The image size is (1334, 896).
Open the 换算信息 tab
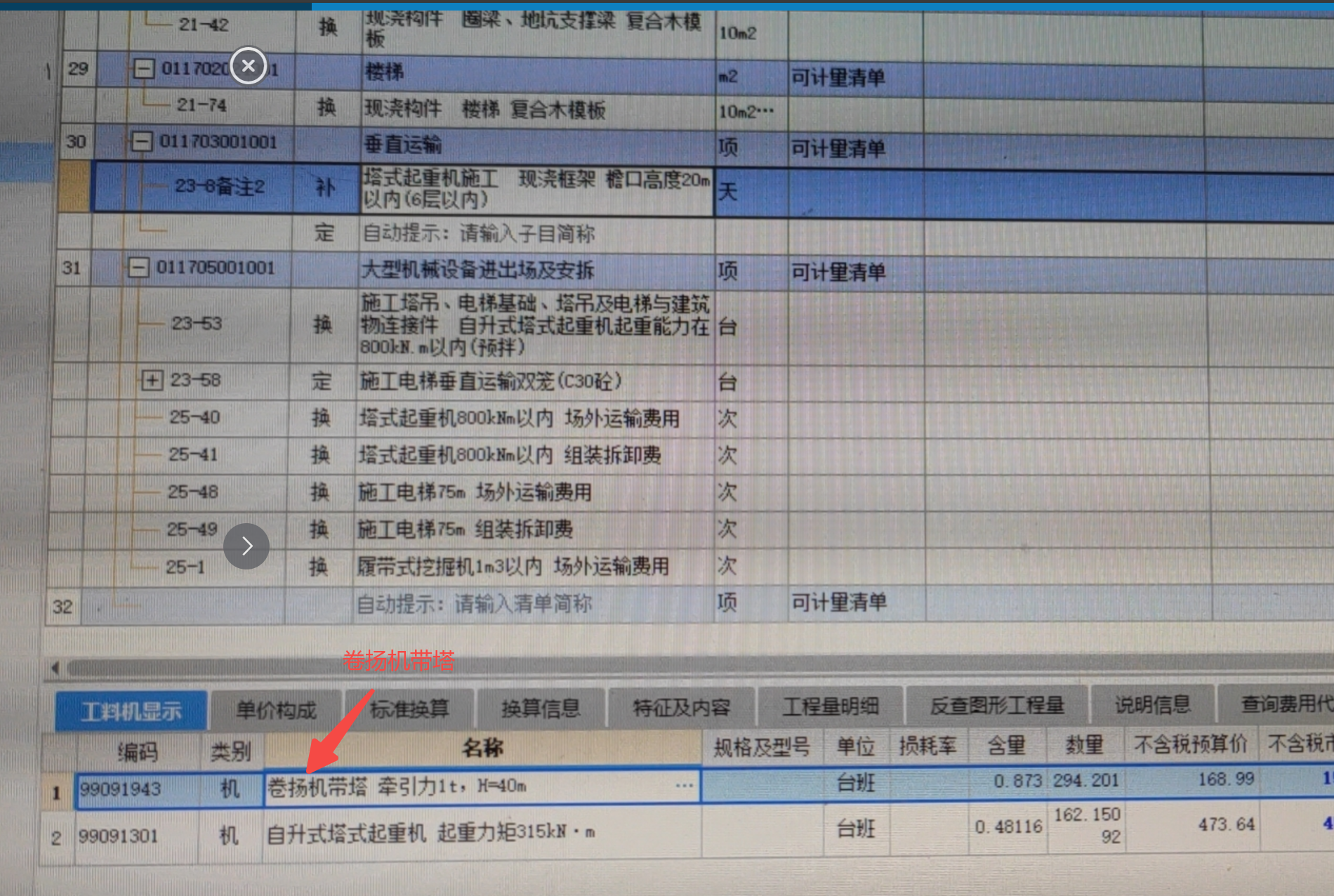point(541,708)
